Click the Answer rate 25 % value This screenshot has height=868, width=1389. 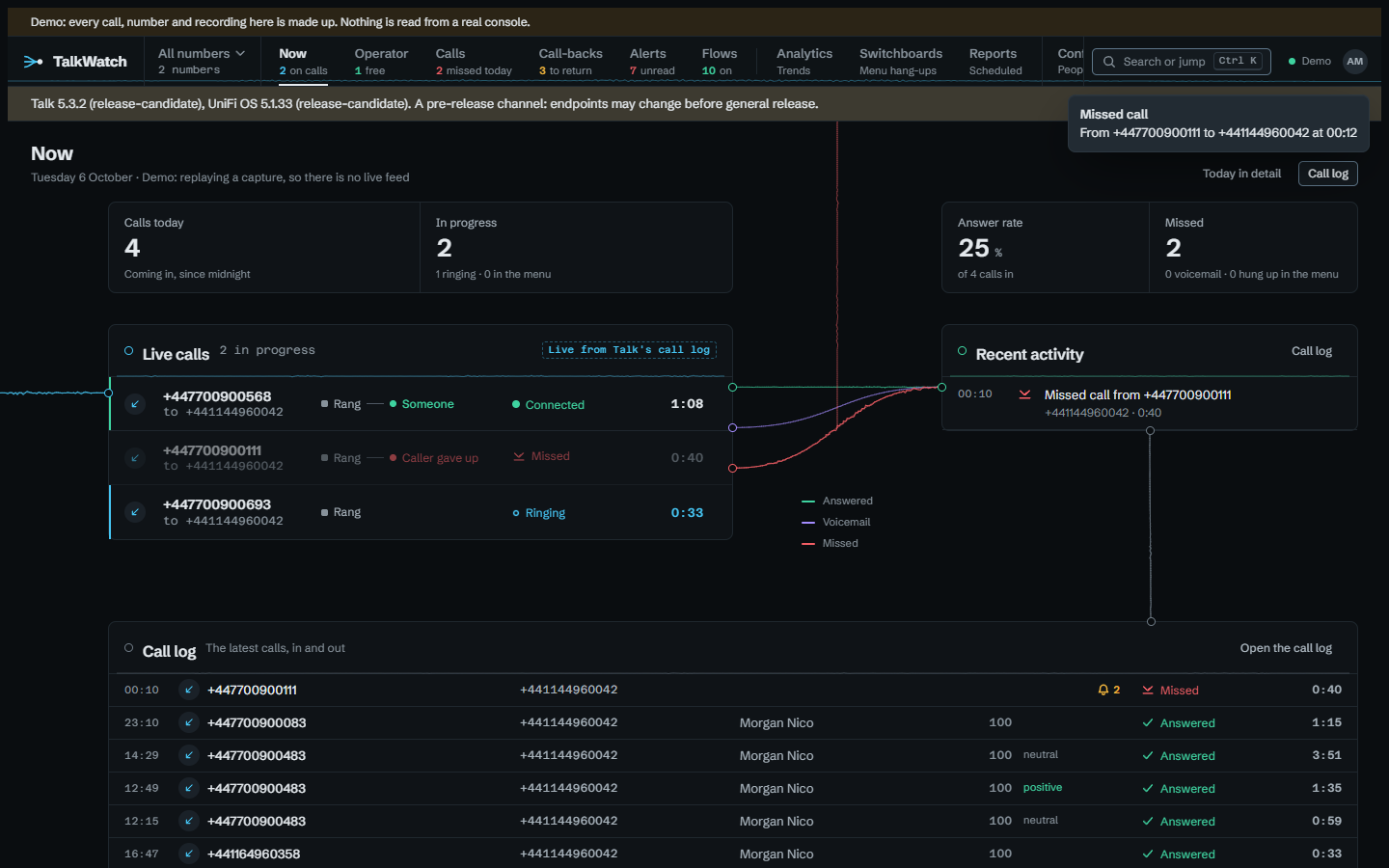[x=980, y=249]
